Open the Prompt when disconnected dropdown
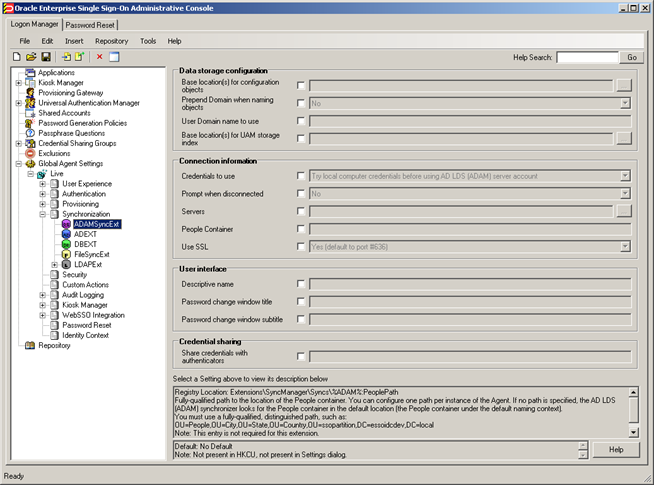The height and width of the screenshot is (485, 654). [625, 193]
